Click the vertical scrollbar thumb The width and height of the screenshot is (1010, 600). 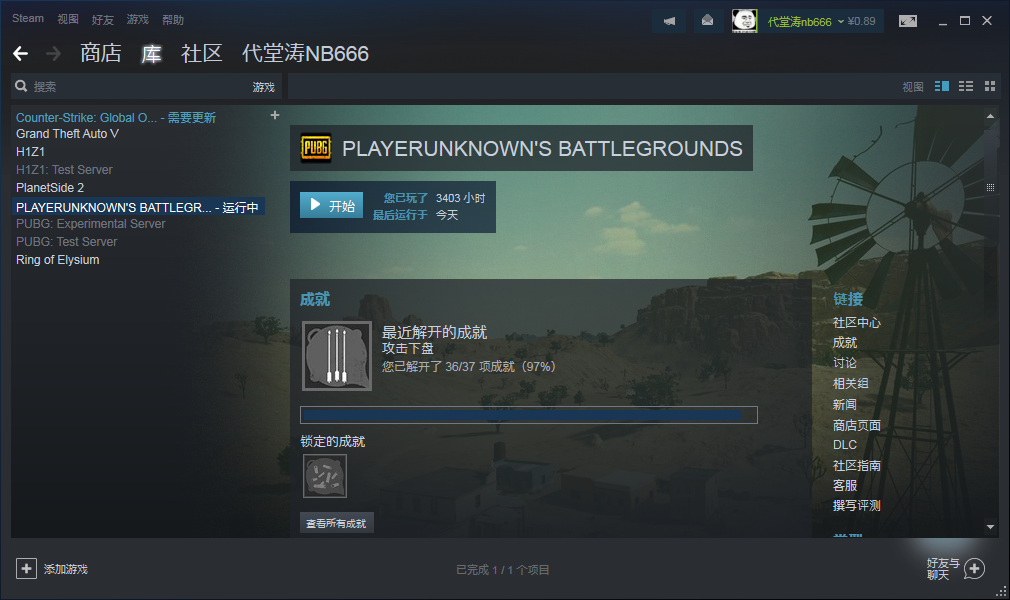(x=990, y=188)
